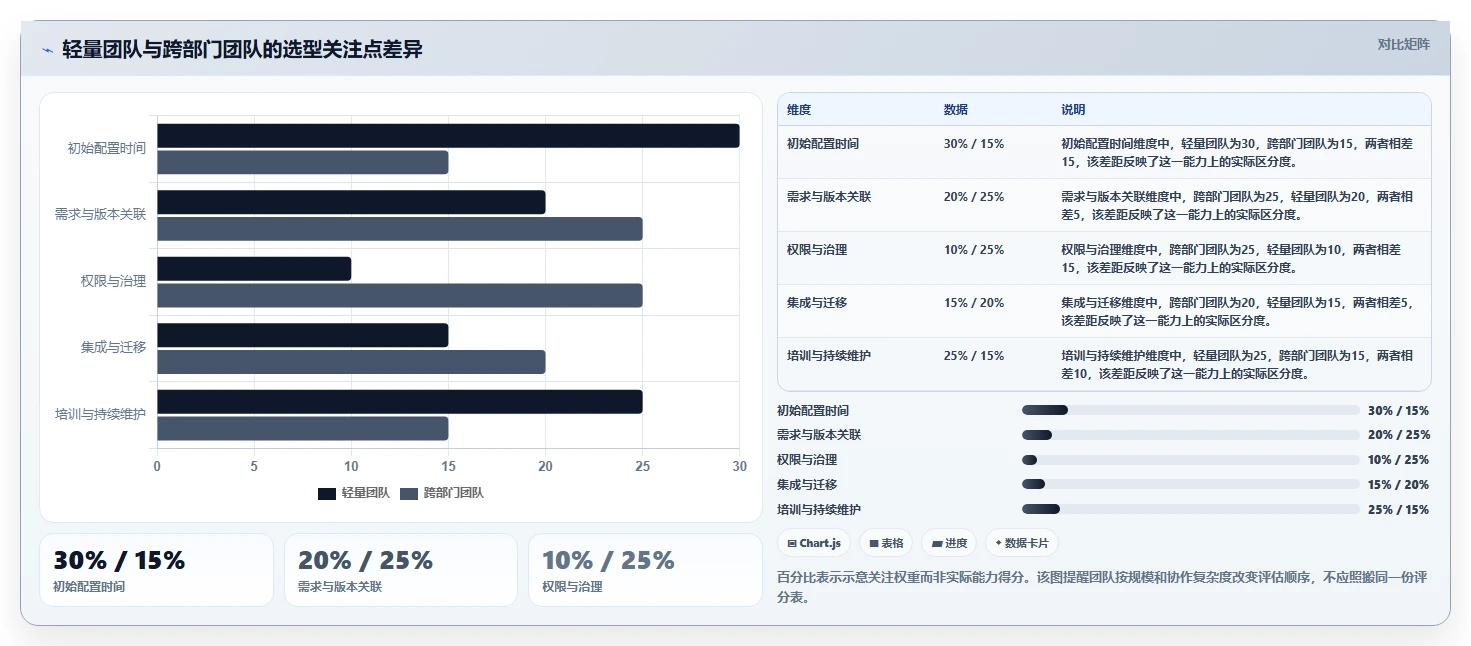This screenshot has width=1471, height=646.
Task: Click table data cell 25% / 15%
Action: coord(974,356)
